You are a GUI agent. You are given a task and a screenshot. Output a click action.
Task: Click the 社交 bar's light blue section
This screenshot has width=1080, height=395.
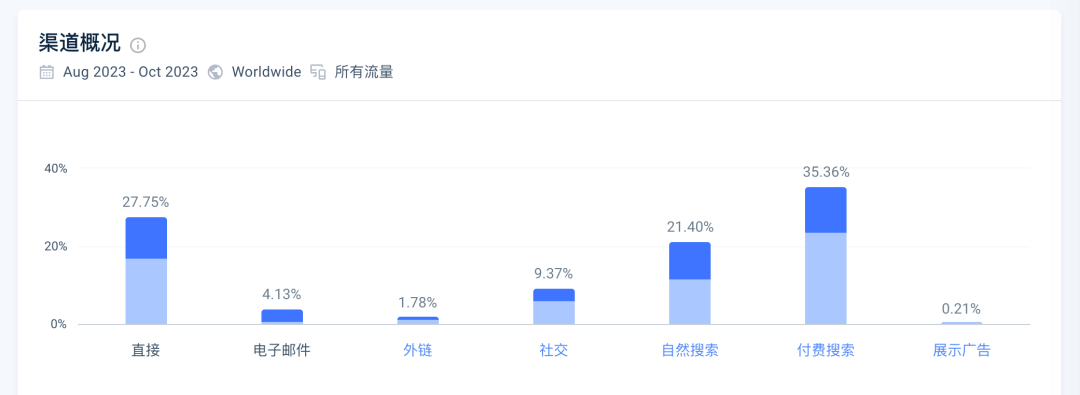pos(554,312)
